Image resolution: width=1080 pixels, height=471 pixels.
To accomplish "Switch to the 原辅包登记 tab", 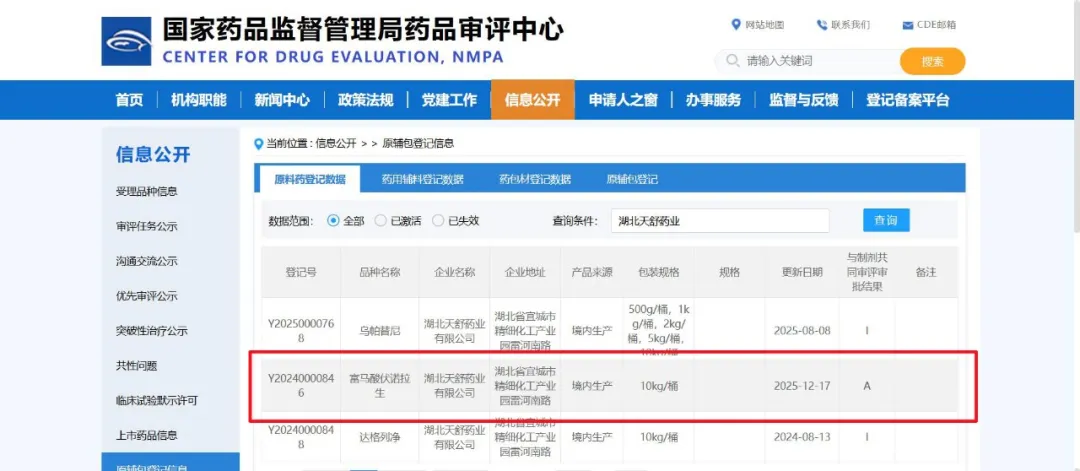I will tap(631, 180).
